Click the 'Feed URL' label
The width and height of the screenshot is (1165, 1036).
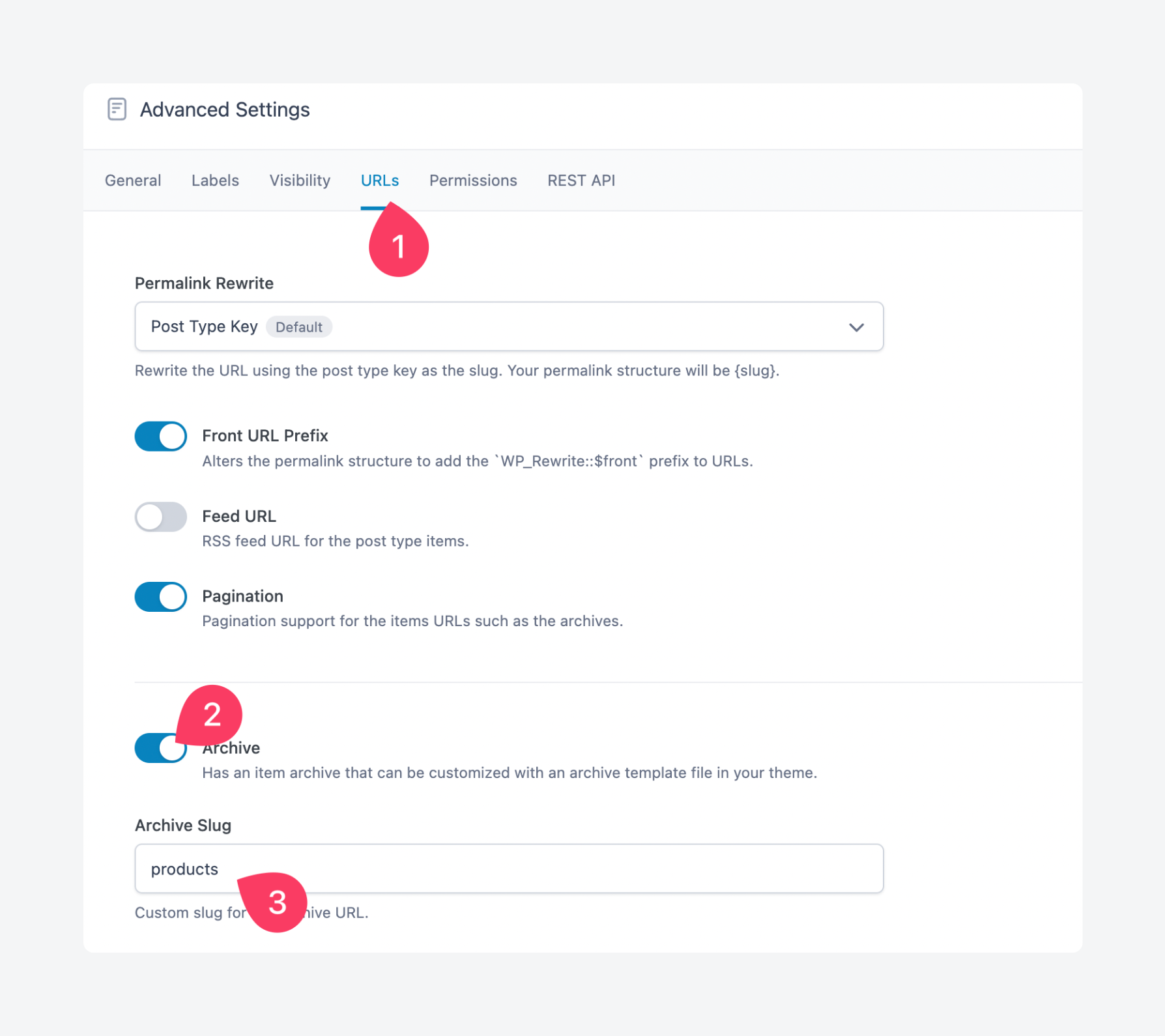[239, 516]
